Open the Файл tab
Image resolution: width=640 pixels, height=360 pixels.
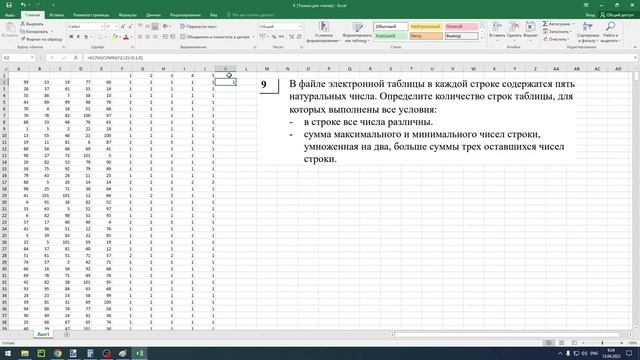click(x=10, y=15)
